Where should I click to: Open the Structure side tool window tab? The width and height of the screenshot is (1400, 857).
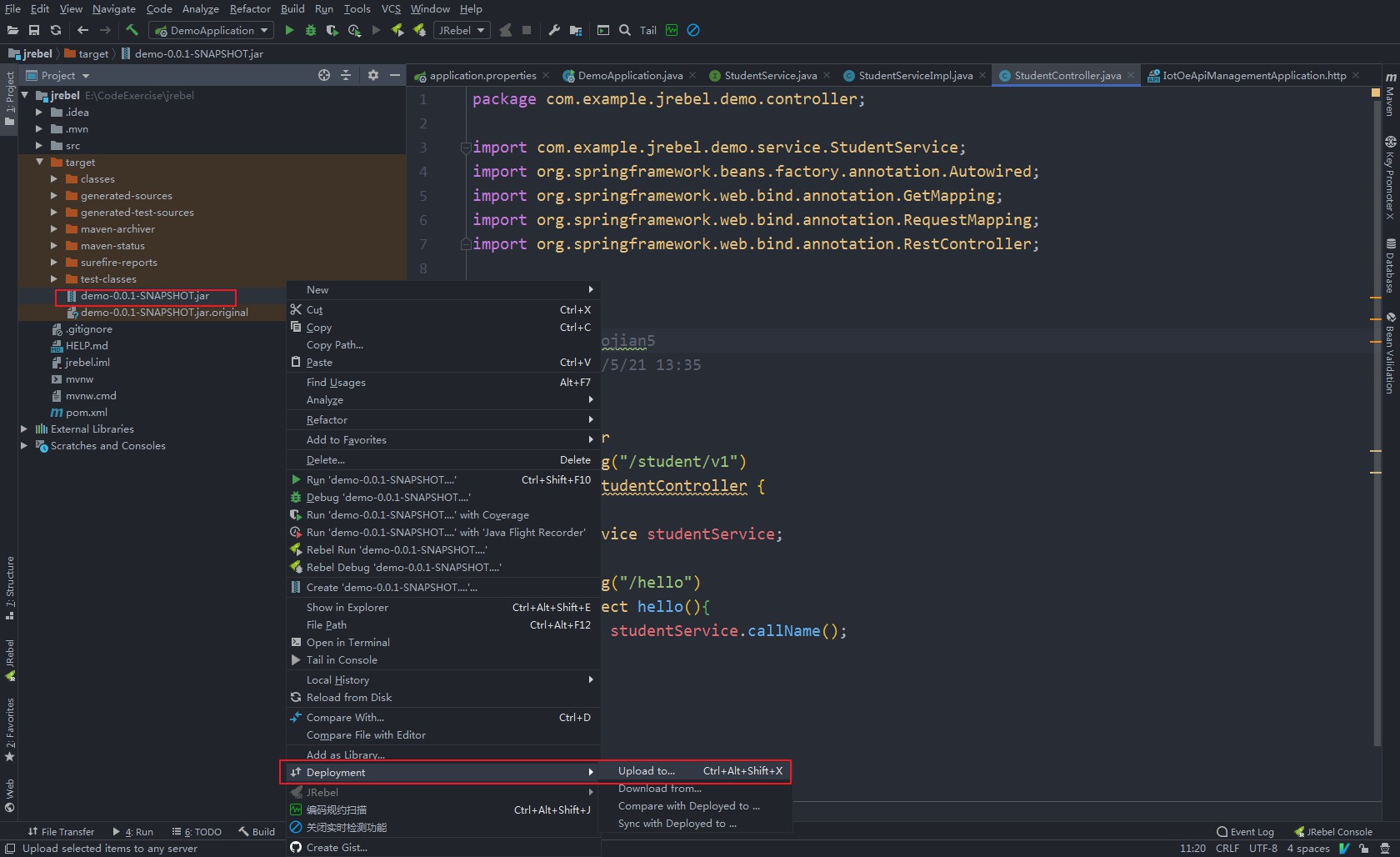(x=10, y=587)
